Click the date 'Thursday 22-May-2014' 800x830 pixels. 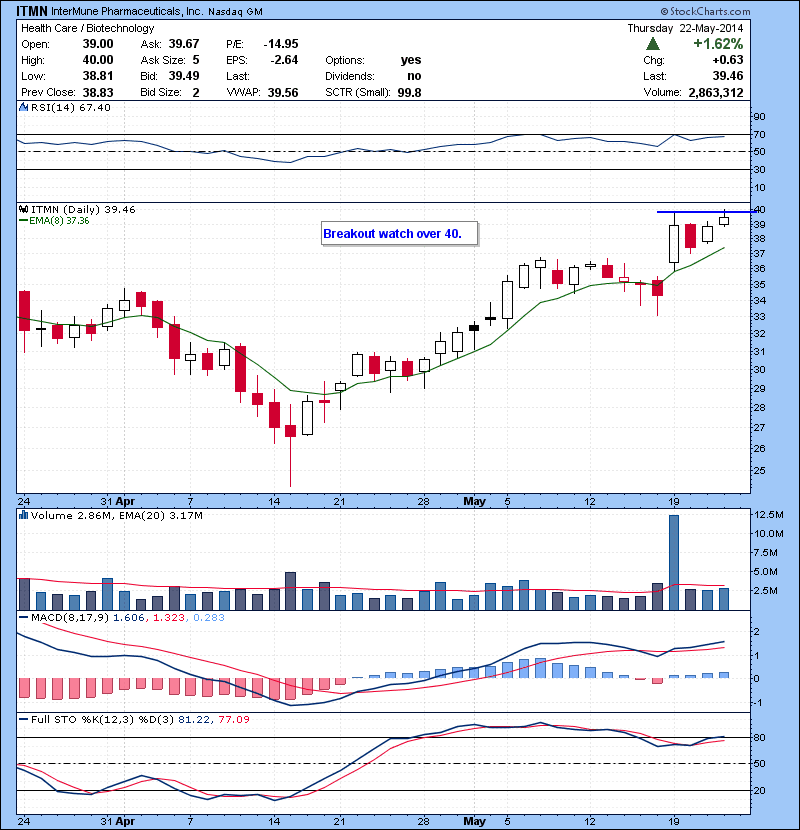tap(685, 28)
